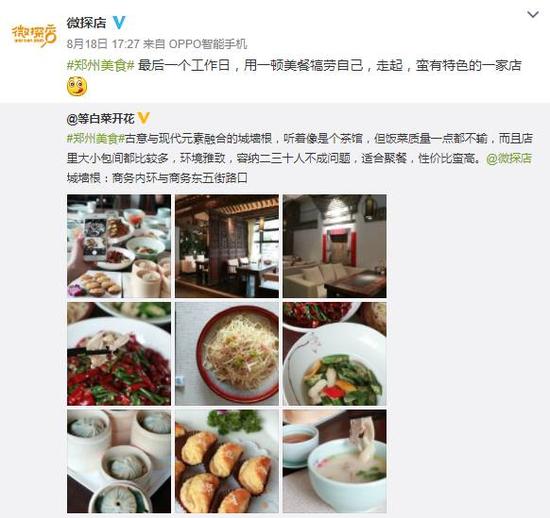The image size is (550, 518).
Task: Open the 微探店 username link
Action: point(87,23)
